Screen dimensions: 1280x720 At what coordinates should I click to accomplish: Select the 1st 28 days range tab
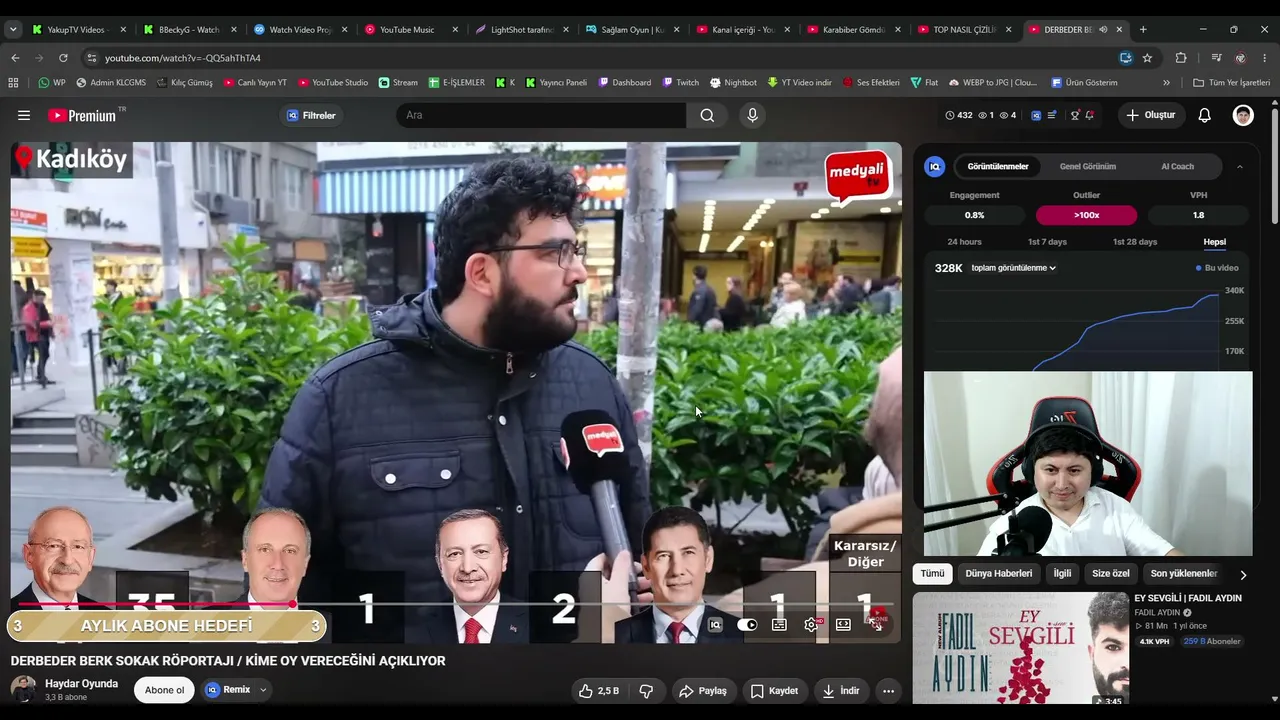pos(1135,242)
